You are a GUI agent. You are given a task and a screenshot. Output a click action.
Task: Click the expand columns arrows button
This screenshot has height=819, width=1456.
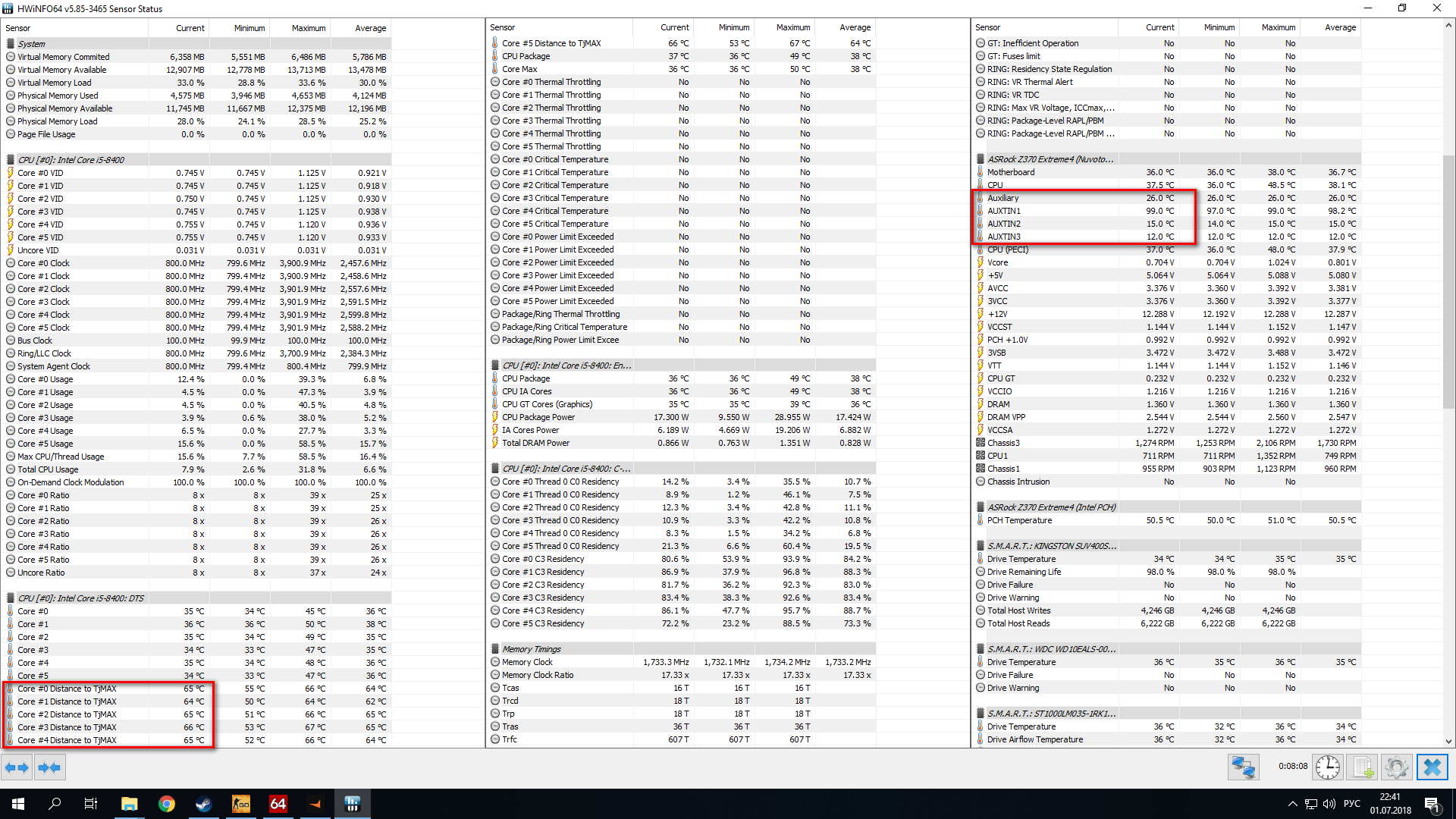(17, 767)
